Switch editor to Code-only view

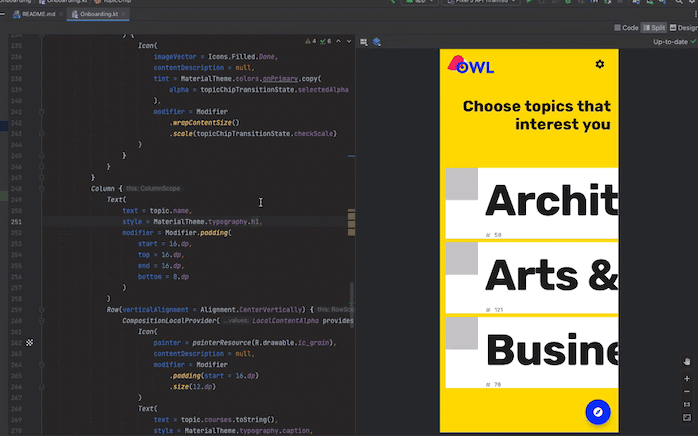[x=627, y=28]
